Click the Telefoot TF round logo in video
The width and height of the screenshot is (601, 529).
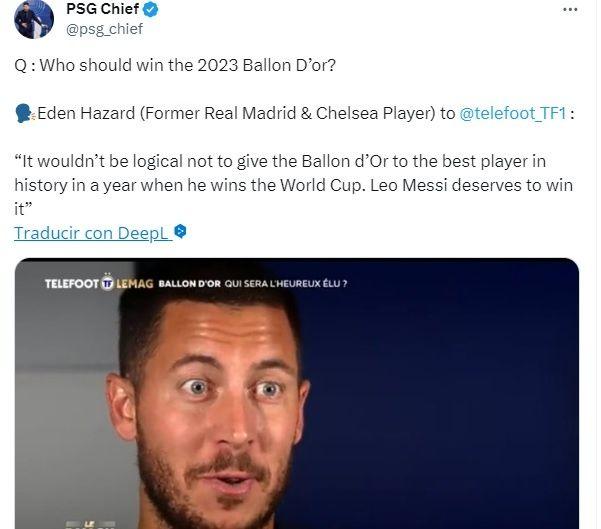pos(108,283)
